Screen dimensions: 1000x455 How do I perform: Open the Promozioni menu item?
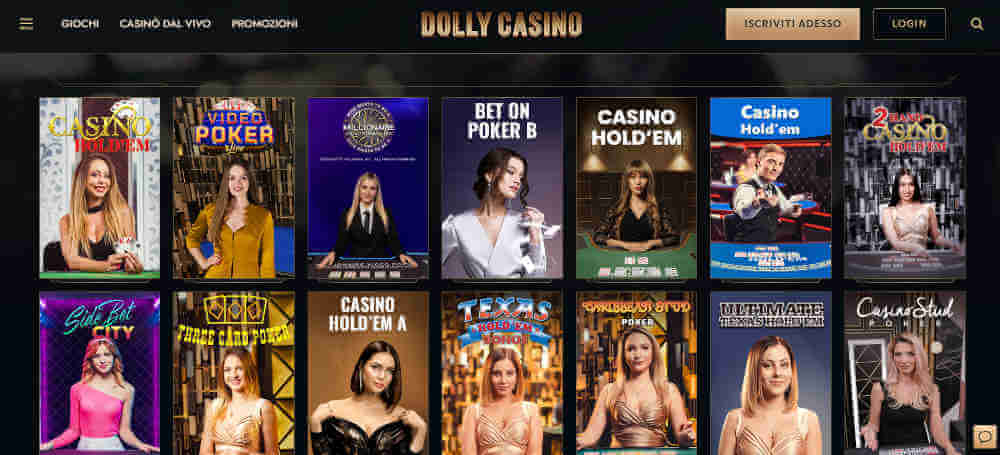click(x=265, y=24)
